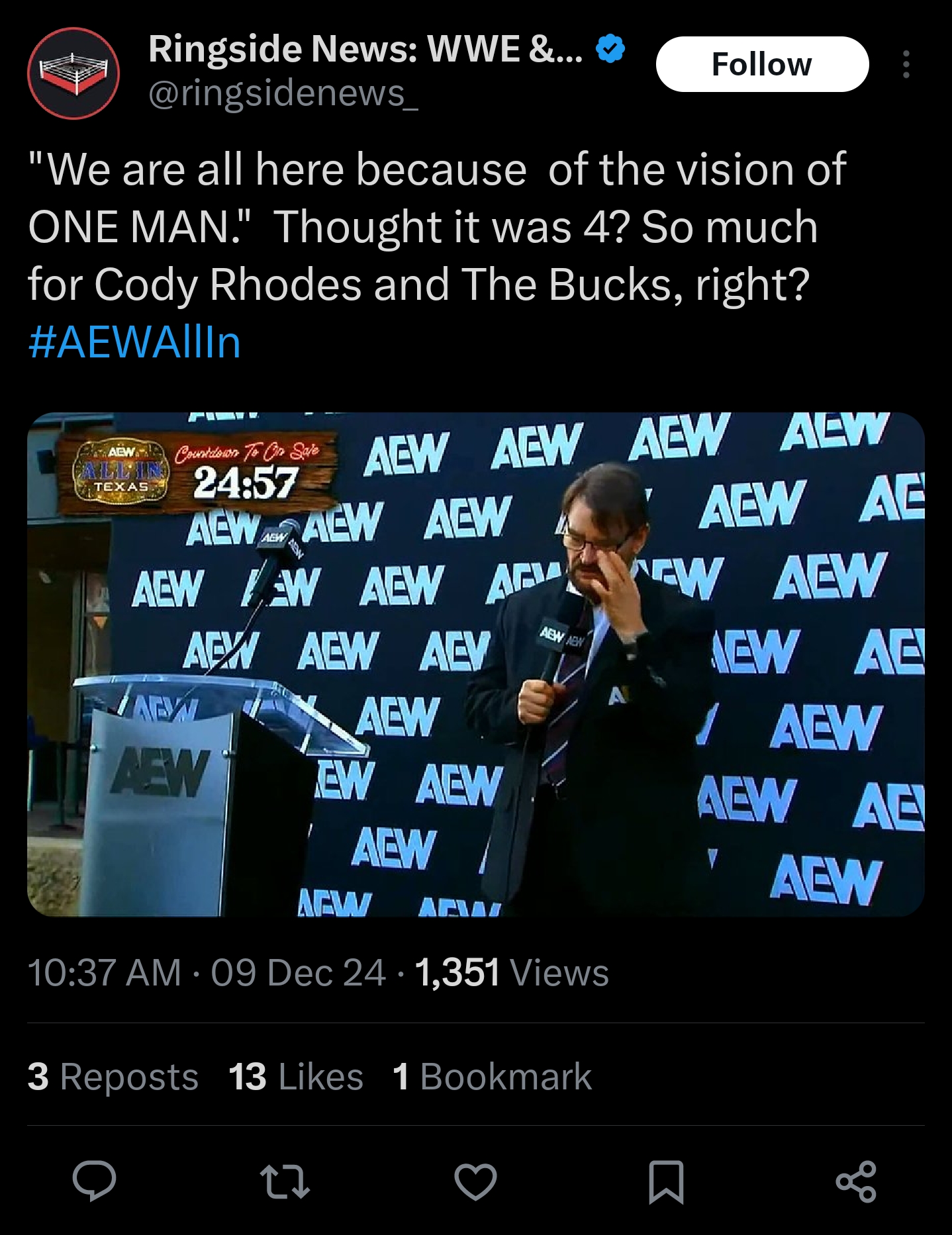
Task: Open the 1 Bookmark count
Action: point(492,1076)
